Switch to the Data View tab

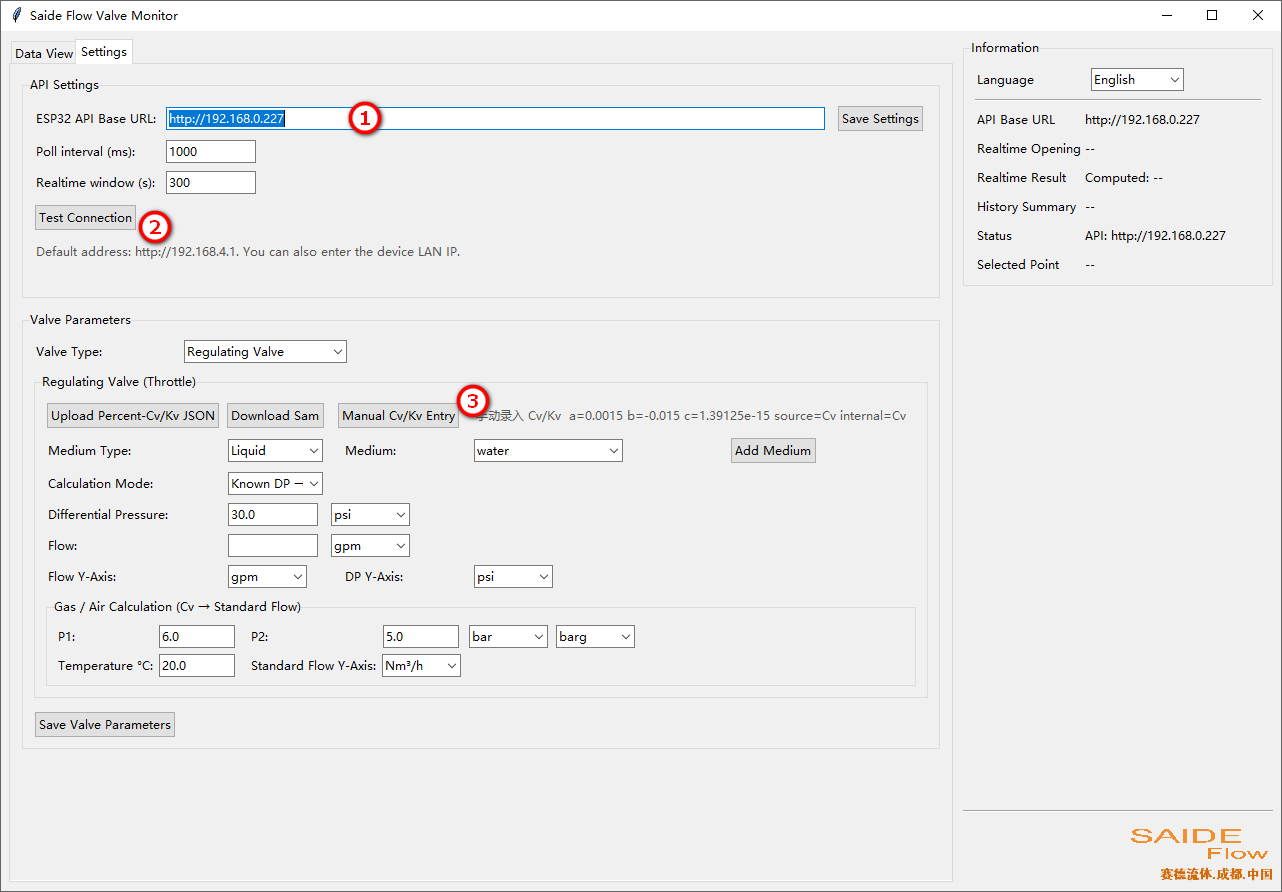tap(44, 53)
